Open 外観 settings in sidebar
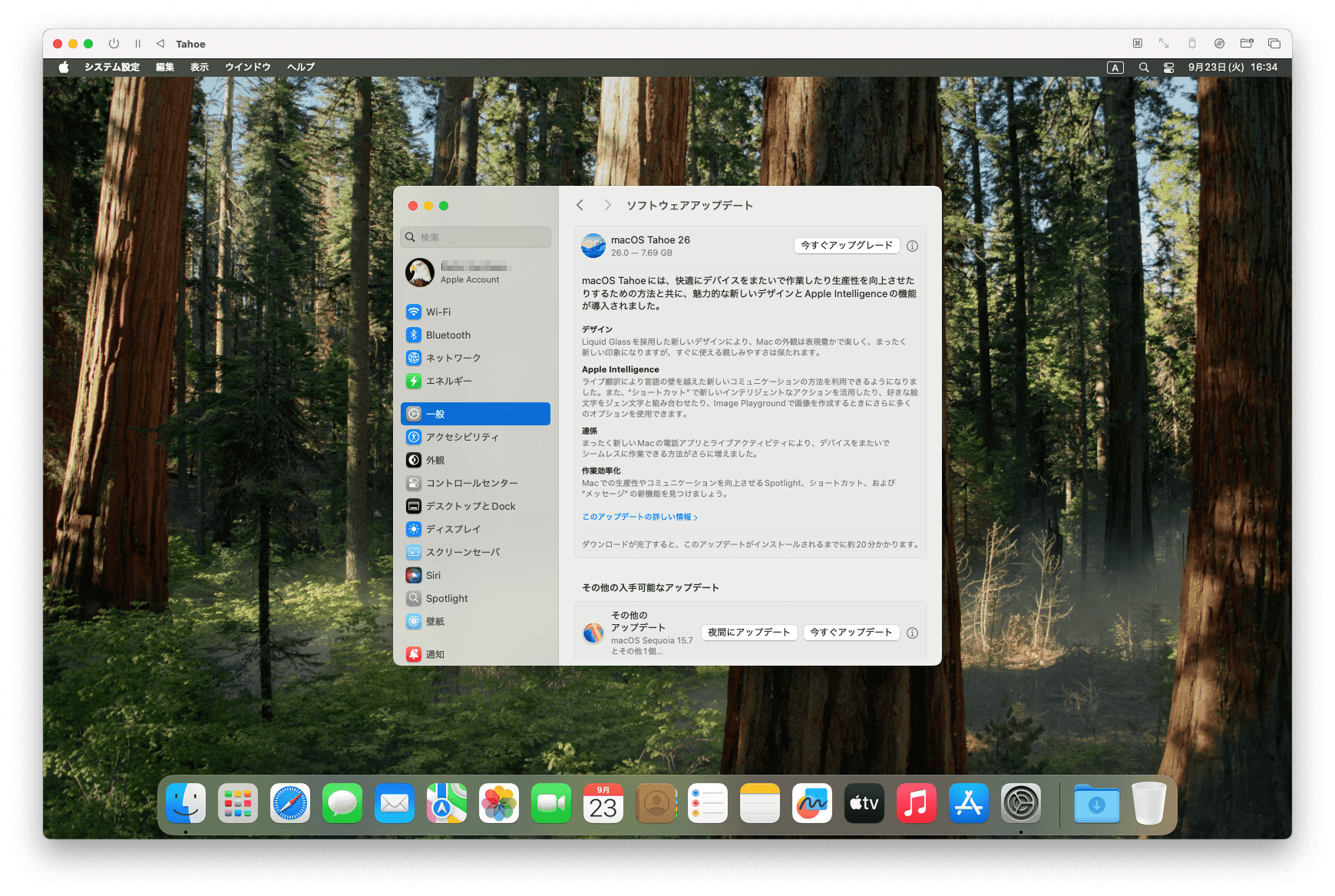 point(475,460)
